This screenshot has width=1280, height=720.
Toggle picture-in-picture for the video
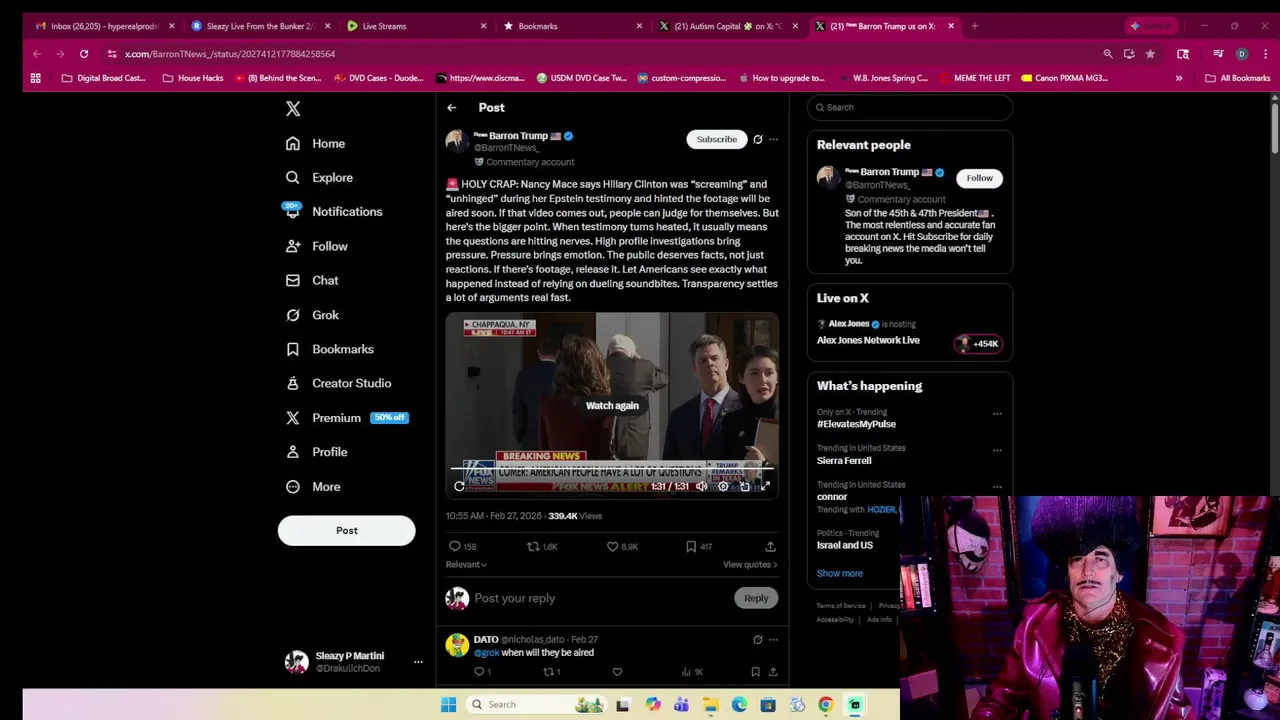pyautogui.click(x=744, y=487)
